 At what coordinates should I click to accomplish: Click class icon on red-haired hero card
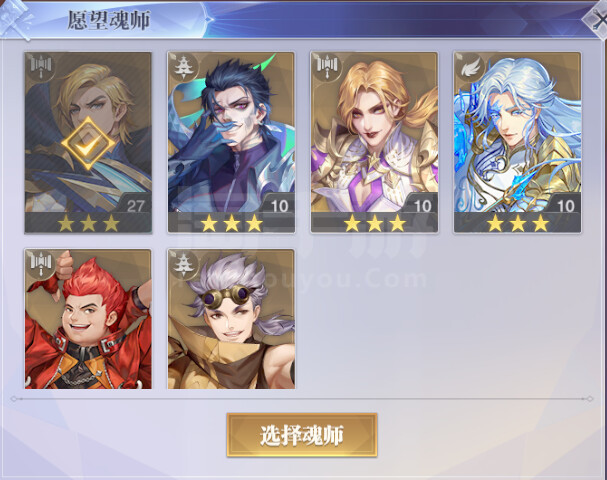point(41,264)
